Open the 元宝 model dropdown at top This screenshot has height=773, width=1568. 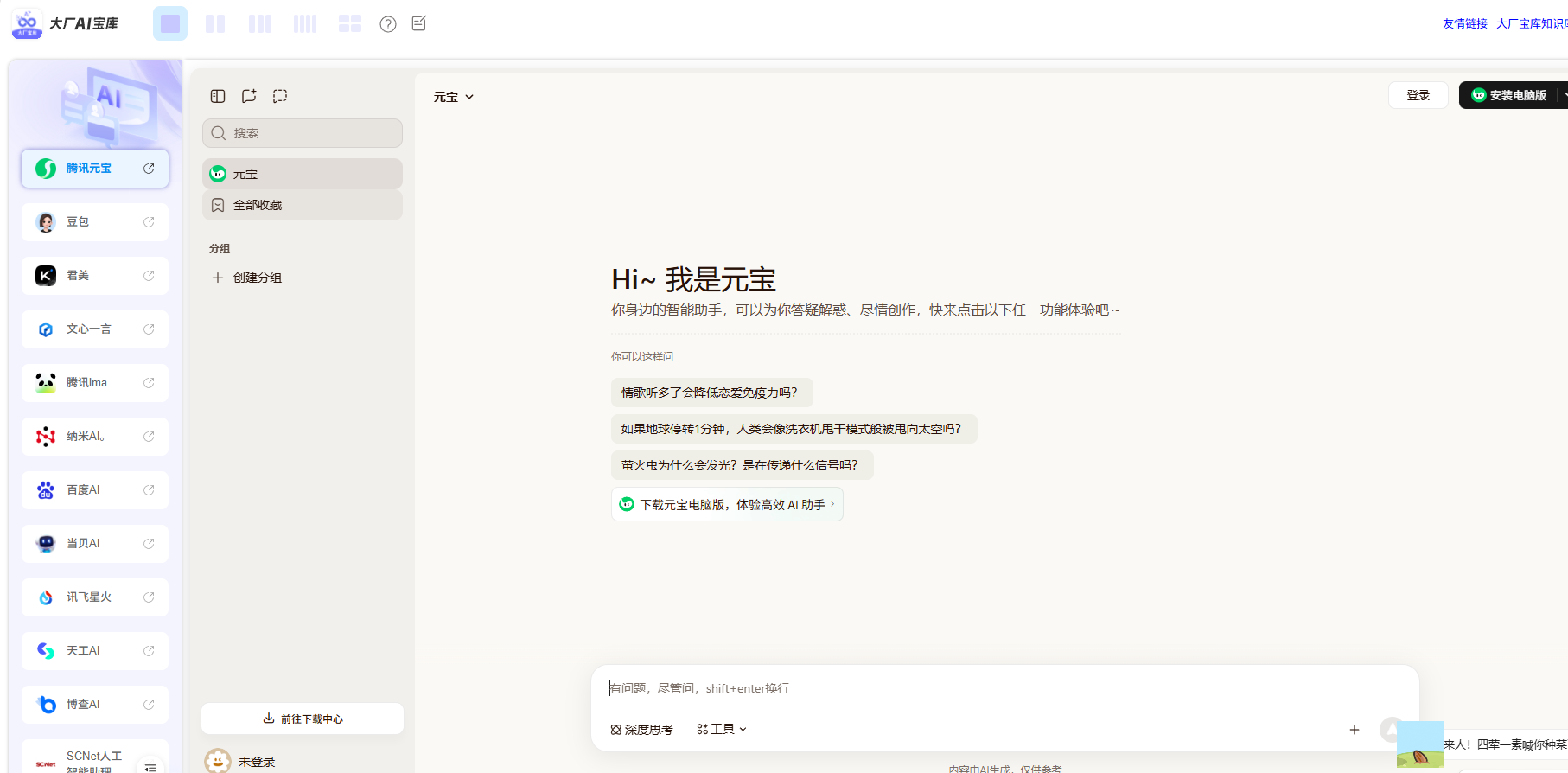point(454,97)
